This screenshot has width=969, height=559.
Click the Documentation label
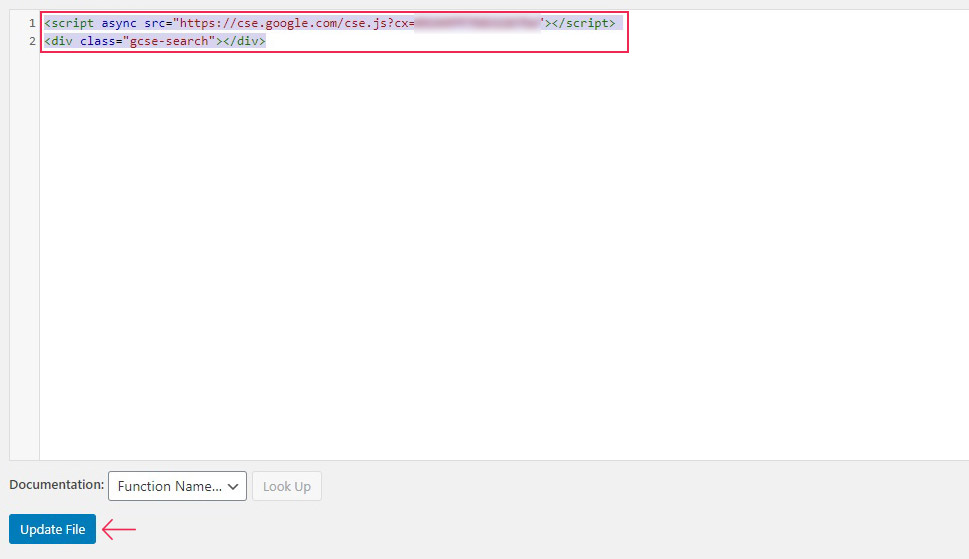57,485
